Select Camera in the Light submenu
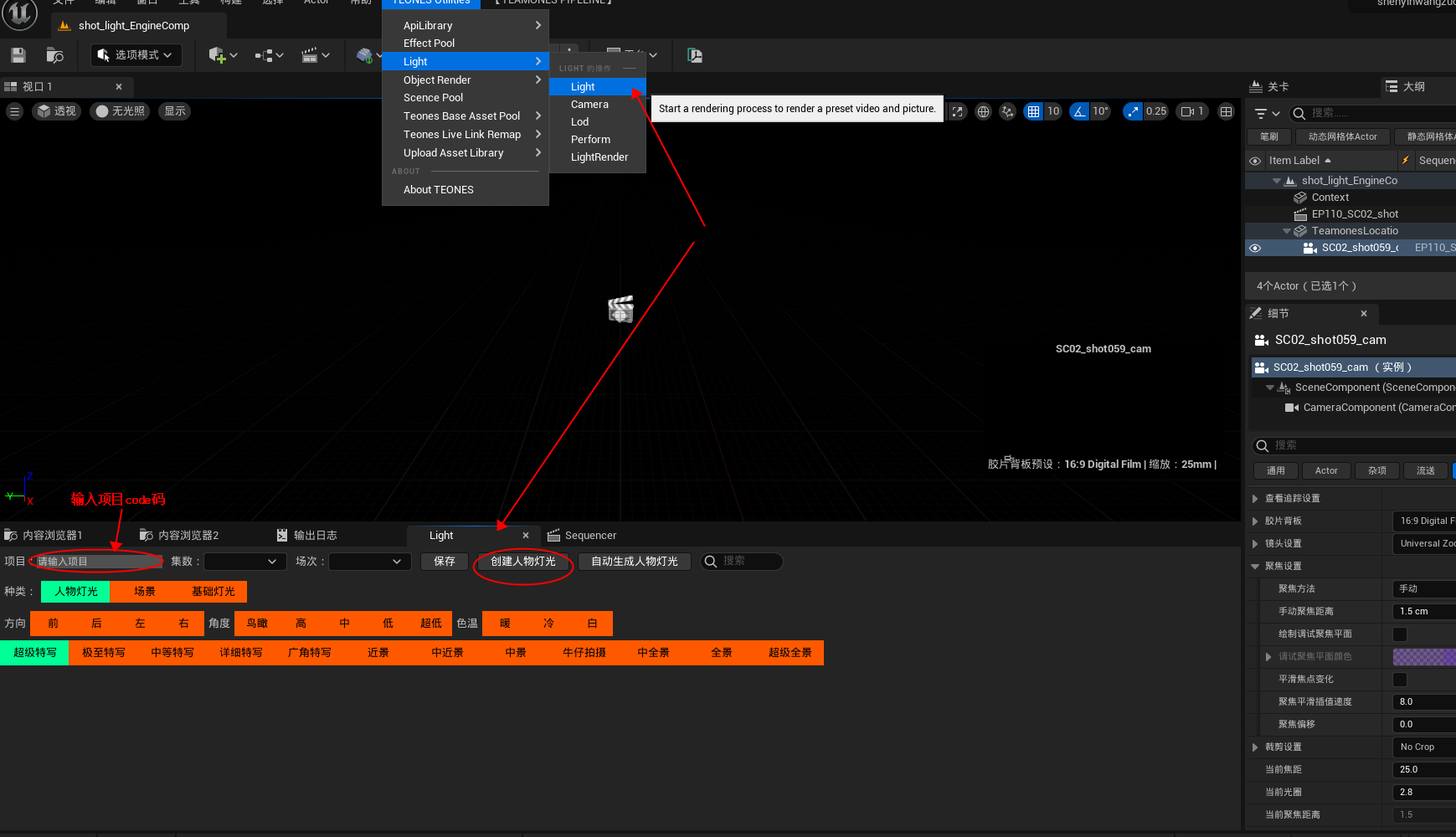 click(x=589, y=105)
